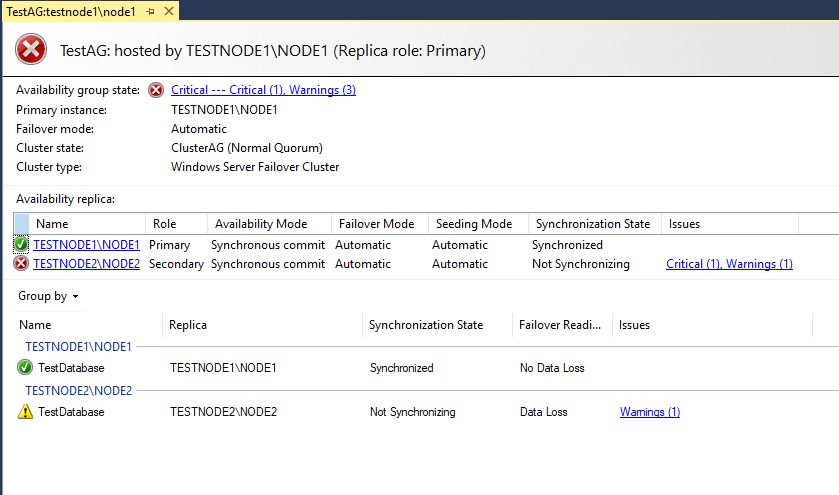Open TESTNODE2\NODE2 replica link
The width and height of the screenshot is (839, 495).
point(86,264)
